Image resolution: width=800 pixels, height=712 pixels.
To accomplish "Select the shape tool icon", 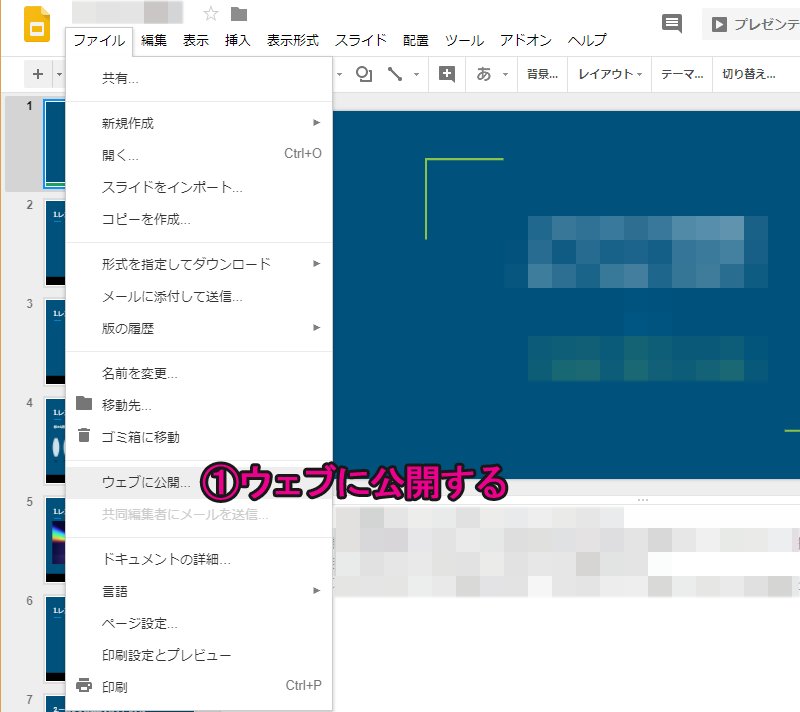I will tap(364, 74).
